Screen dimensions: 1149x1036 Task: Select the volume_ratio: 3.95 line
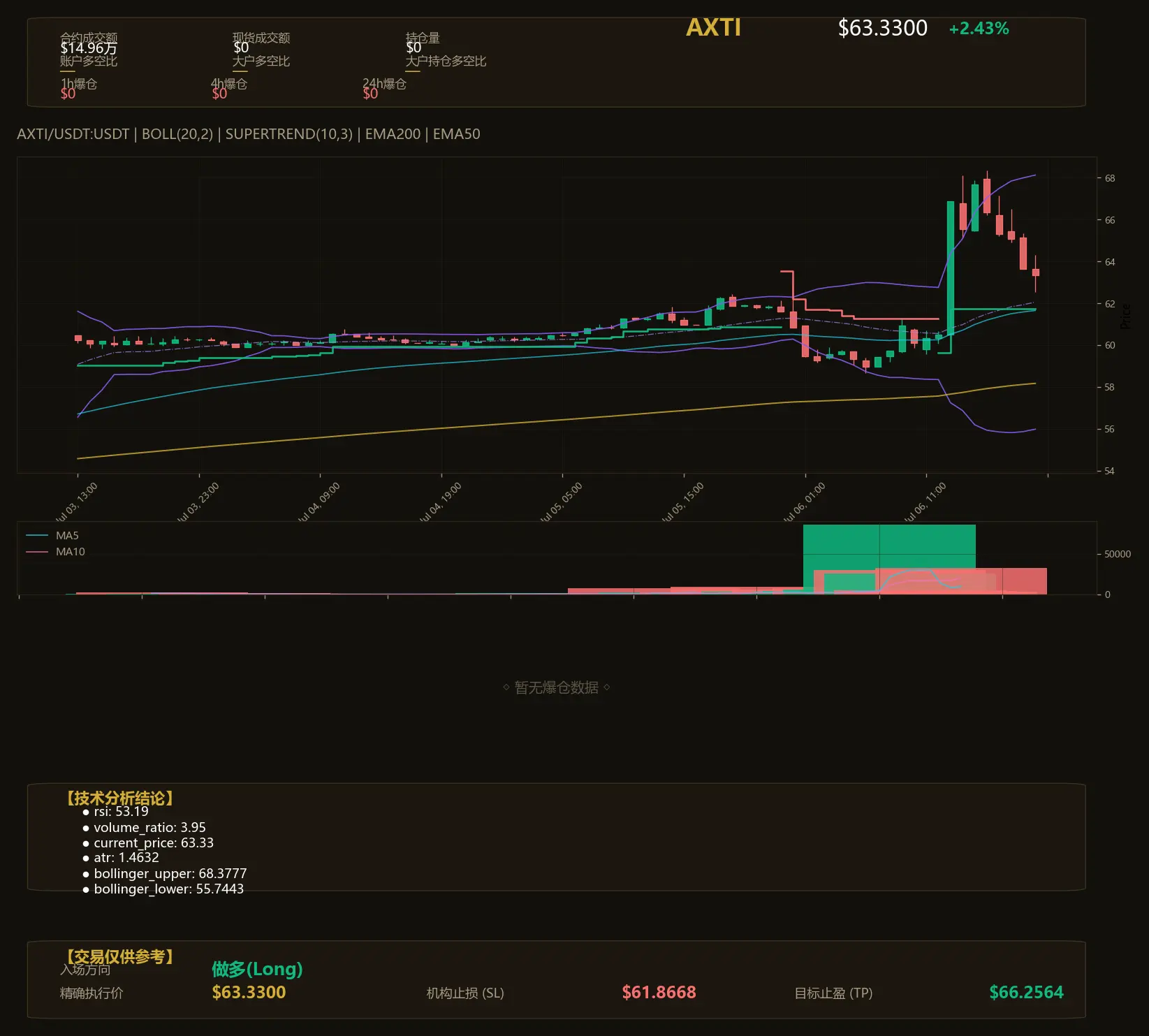coord(145,827)
